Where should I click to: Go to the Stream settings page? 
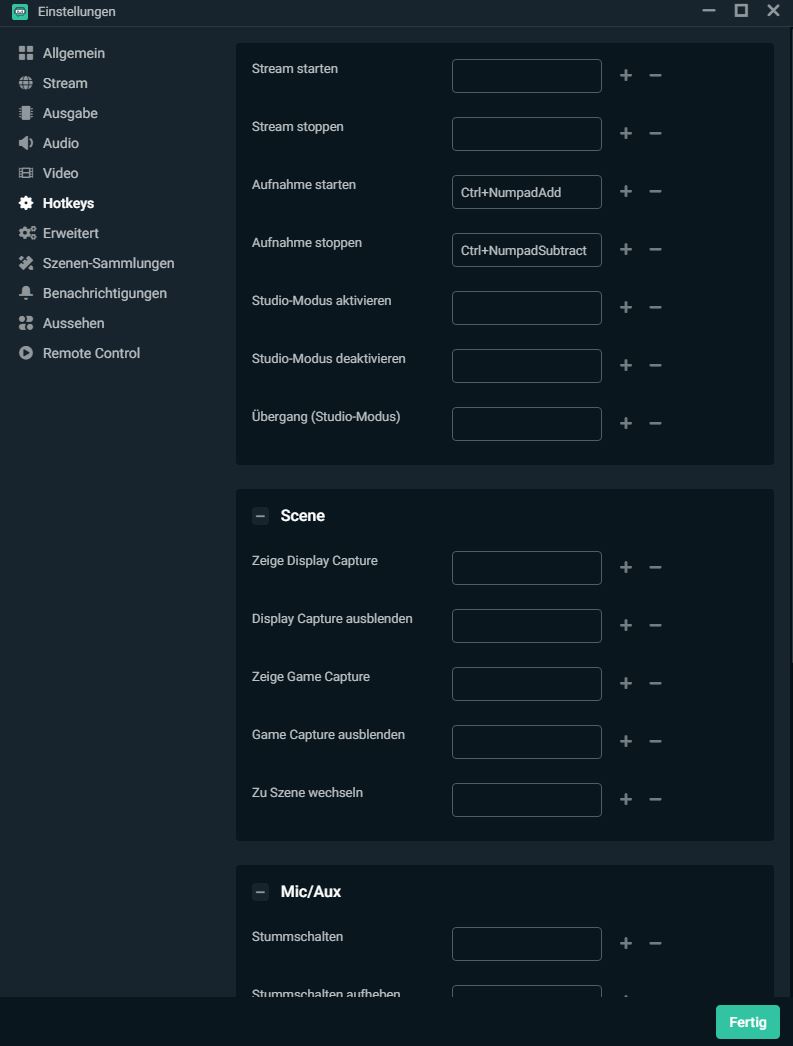click(65, 83)
